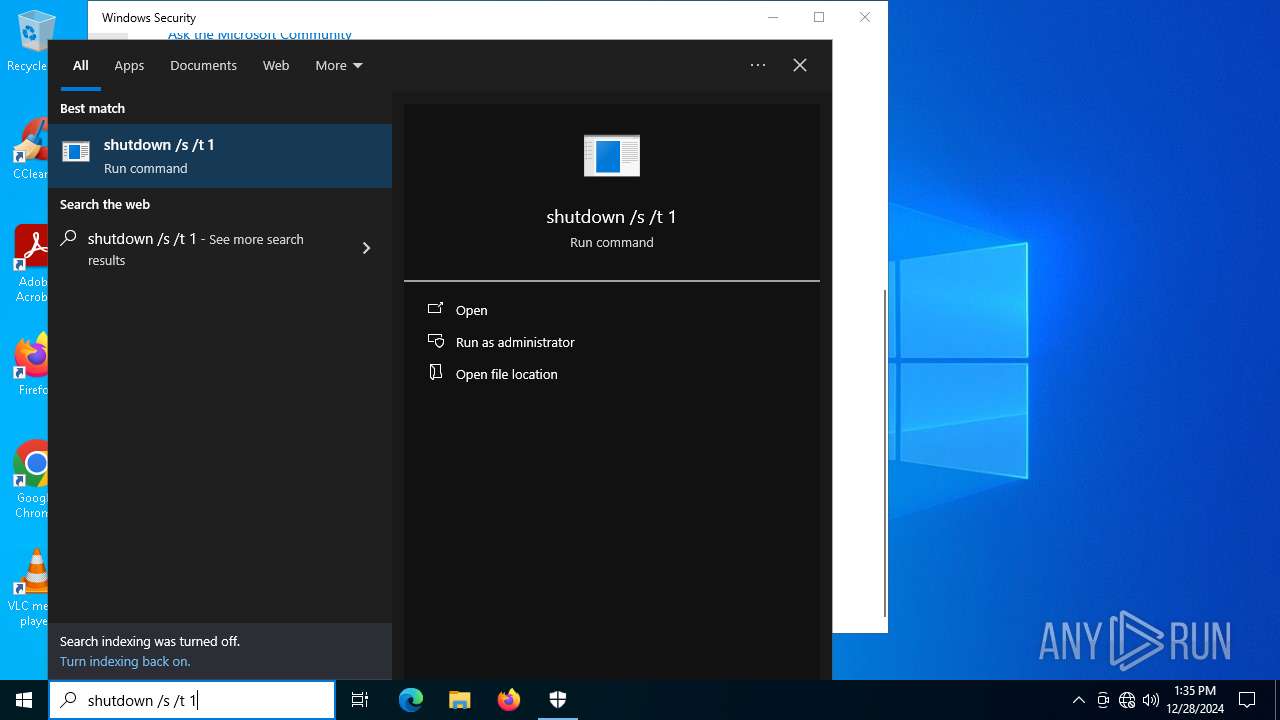Click the device tray icon beside network

(1103, 700)
